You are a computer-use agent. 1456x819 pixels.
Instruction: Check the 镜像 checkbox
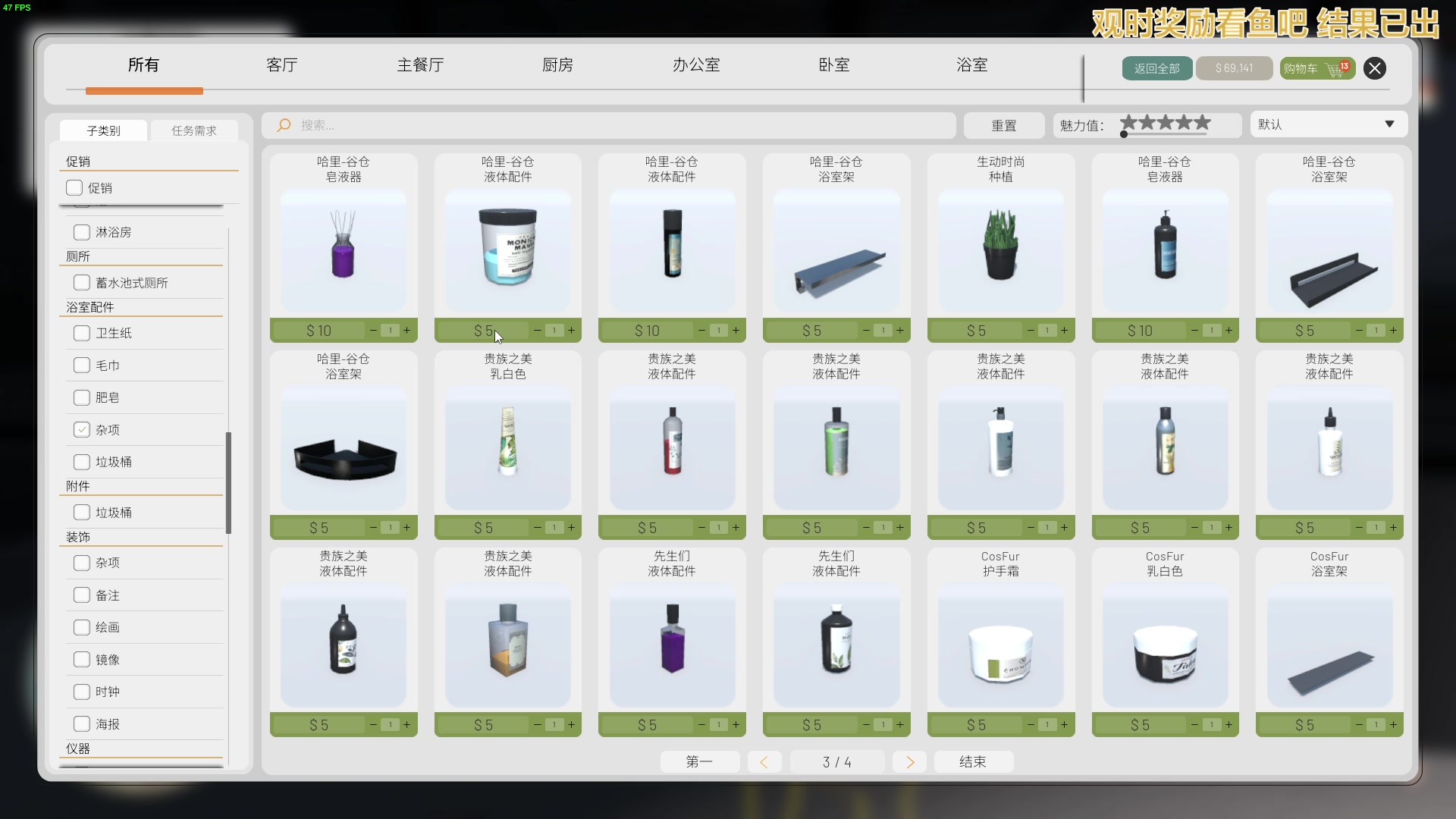pyautogui.click(x=82, y=659)
